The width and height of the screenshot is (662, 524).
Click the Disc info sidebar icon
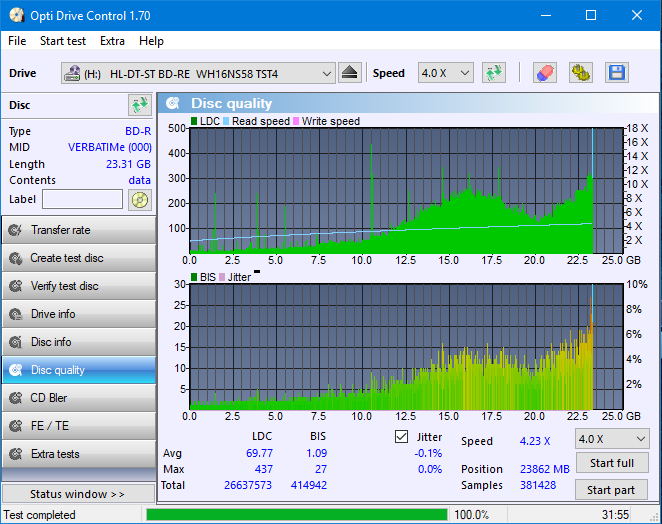click(x=16, y=342)
